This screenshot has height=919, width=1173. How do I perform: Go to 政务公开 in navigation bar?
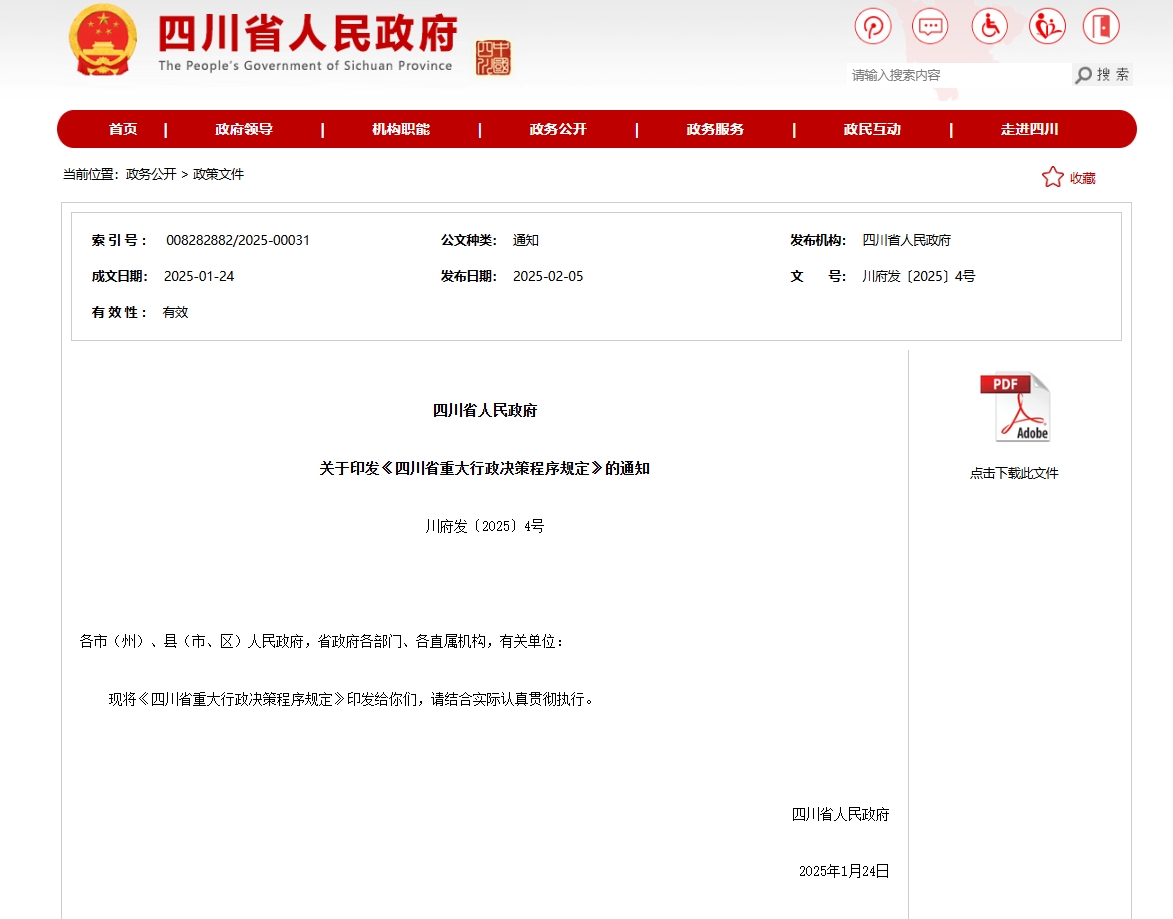coord(558,129)
